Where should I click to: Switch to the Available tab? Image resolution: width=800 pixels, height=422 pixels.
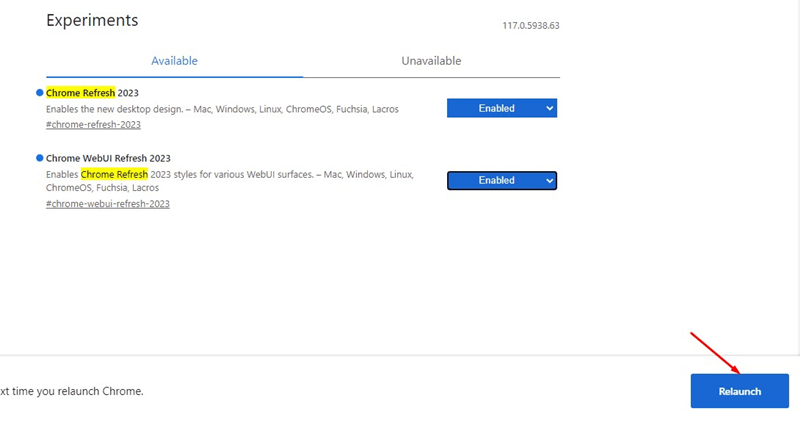(x=174, y=61)
